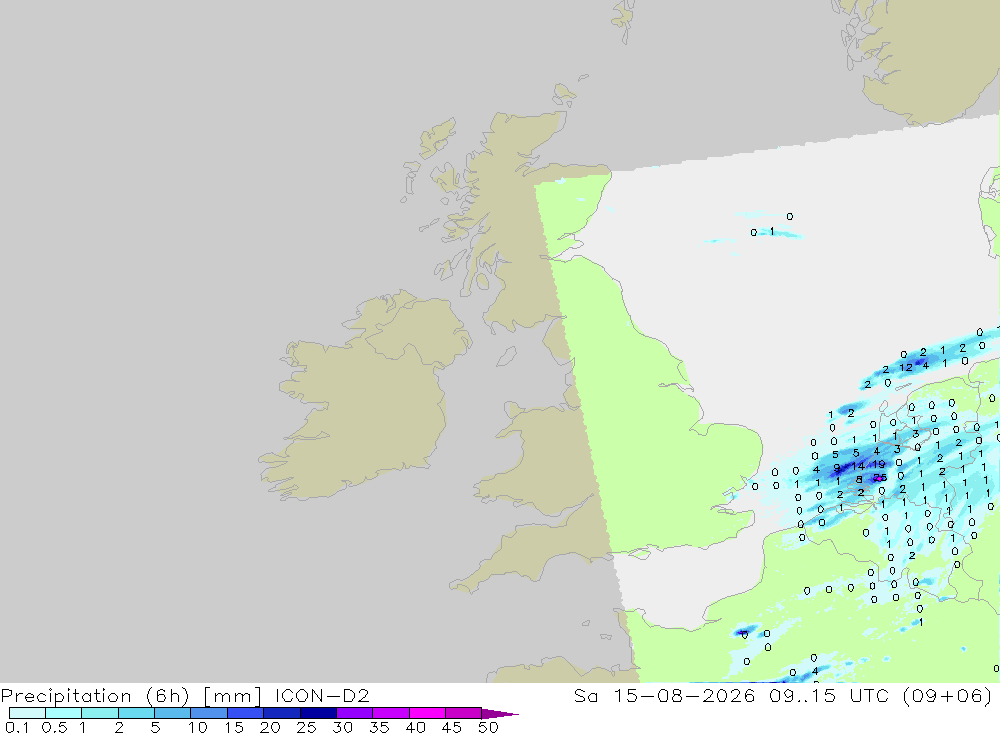Click the 20–25 mm dark blue legend swatch
Screen dimensions: 1000x733
tap(281, 713)
